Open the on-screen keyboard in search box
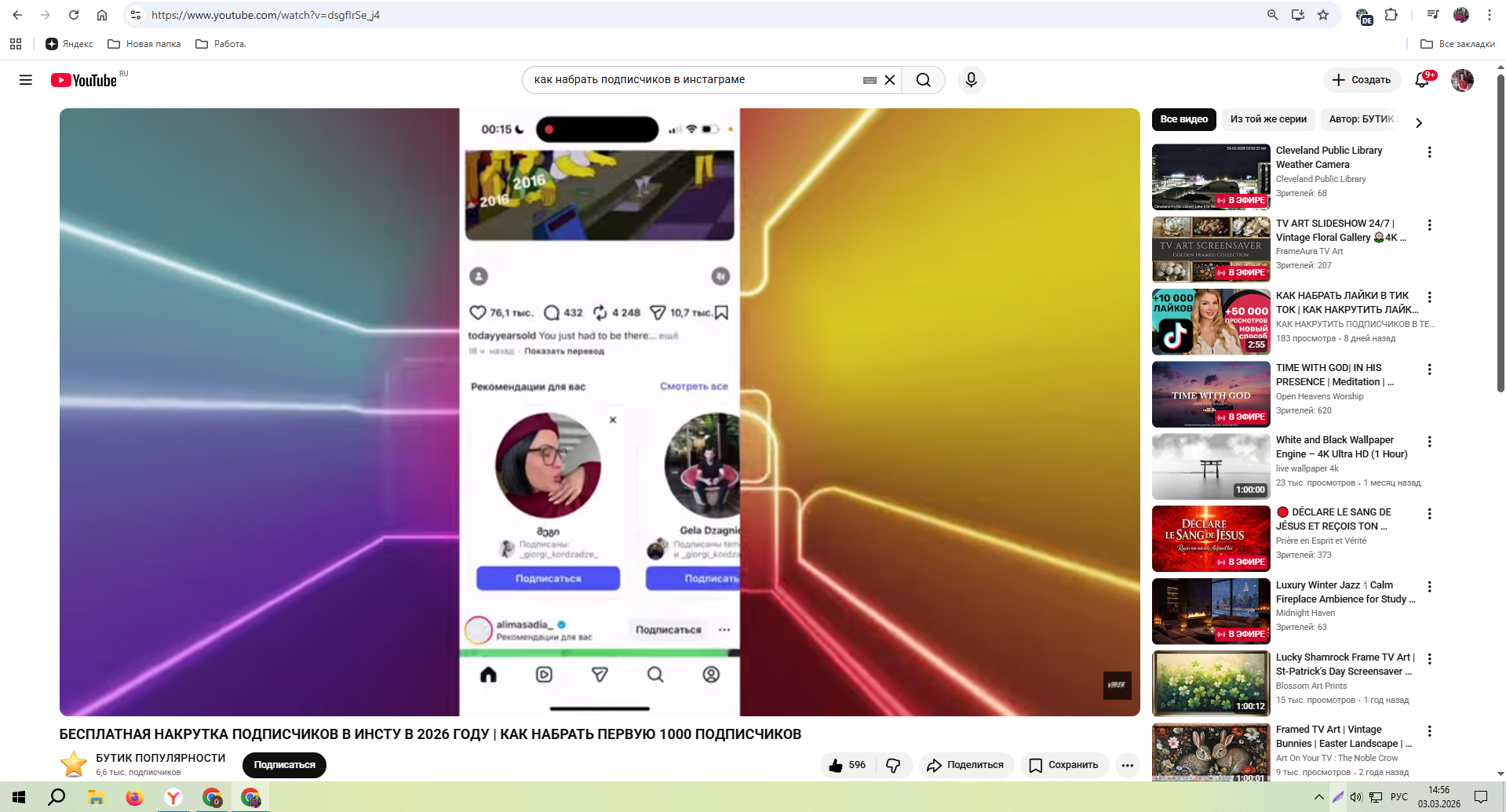 pos(870,80)
